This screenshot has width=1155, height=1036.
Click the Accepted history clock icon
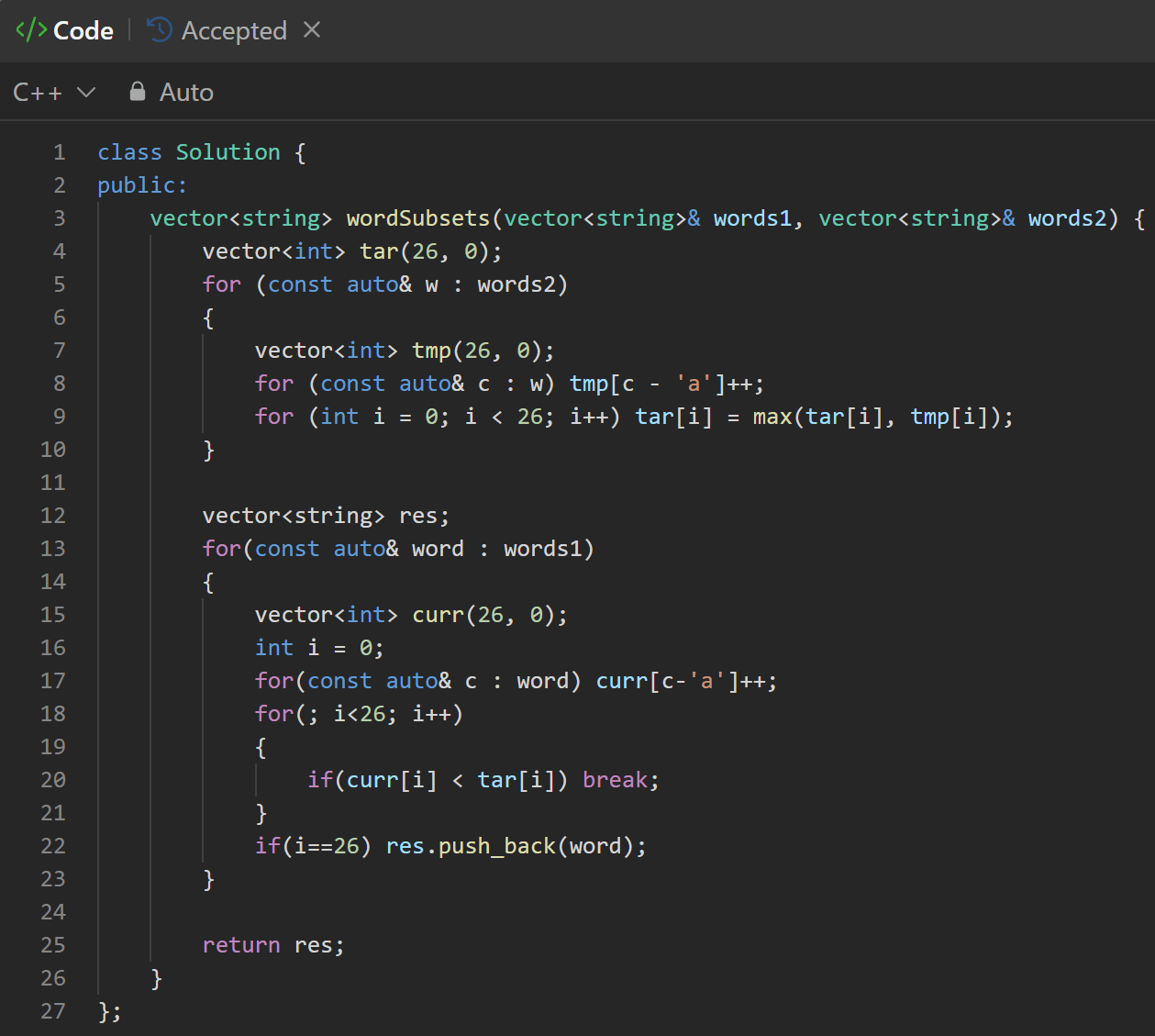(160, 30)
